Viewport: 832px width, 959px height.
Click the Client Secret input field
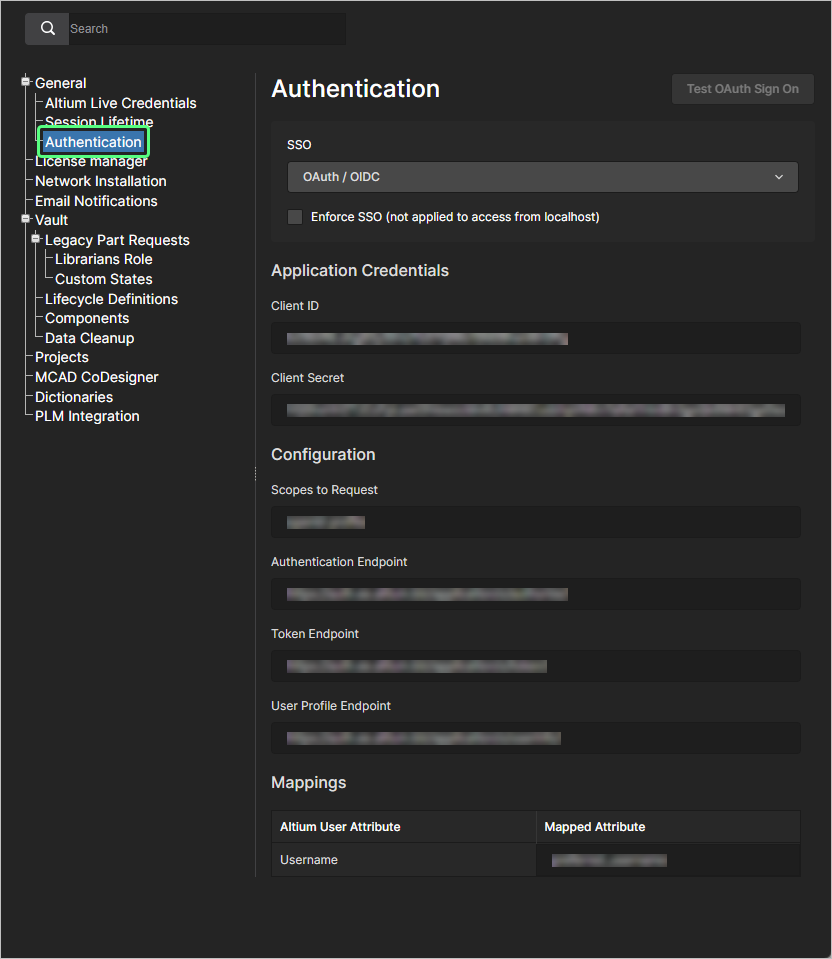click(x=536, y=410)
